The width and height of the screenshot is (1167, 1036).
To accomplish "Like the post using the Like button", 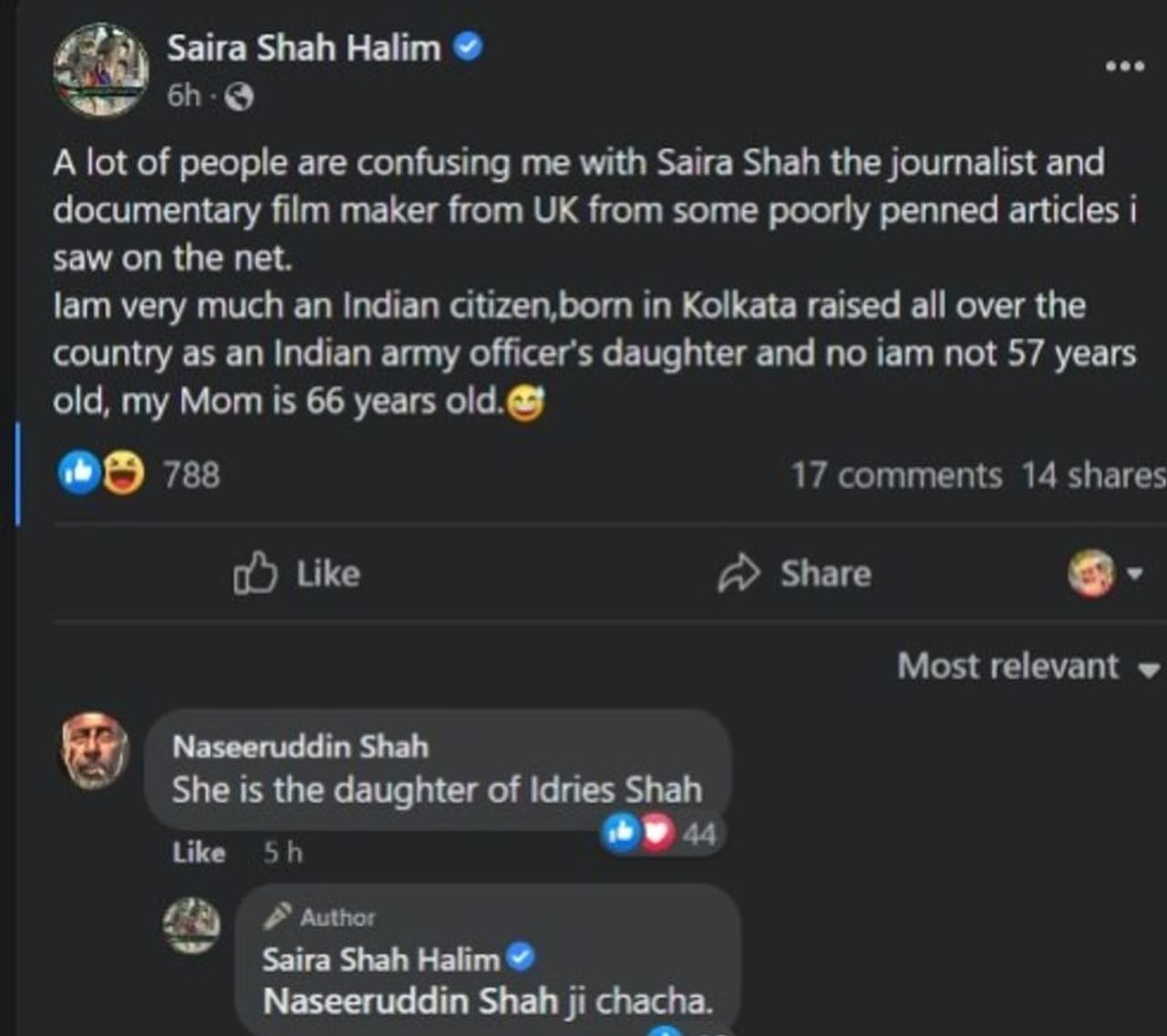I will [297, 574].
